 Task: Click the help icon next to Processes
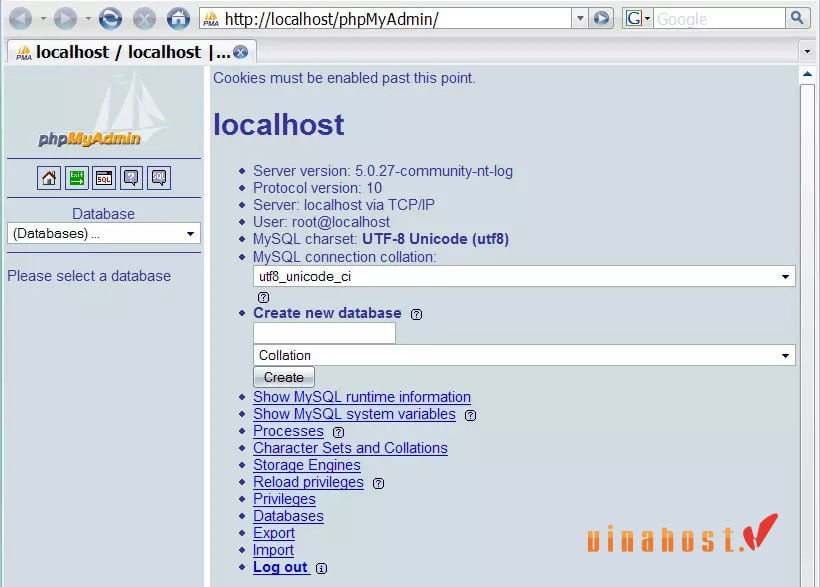pos(339,432)
